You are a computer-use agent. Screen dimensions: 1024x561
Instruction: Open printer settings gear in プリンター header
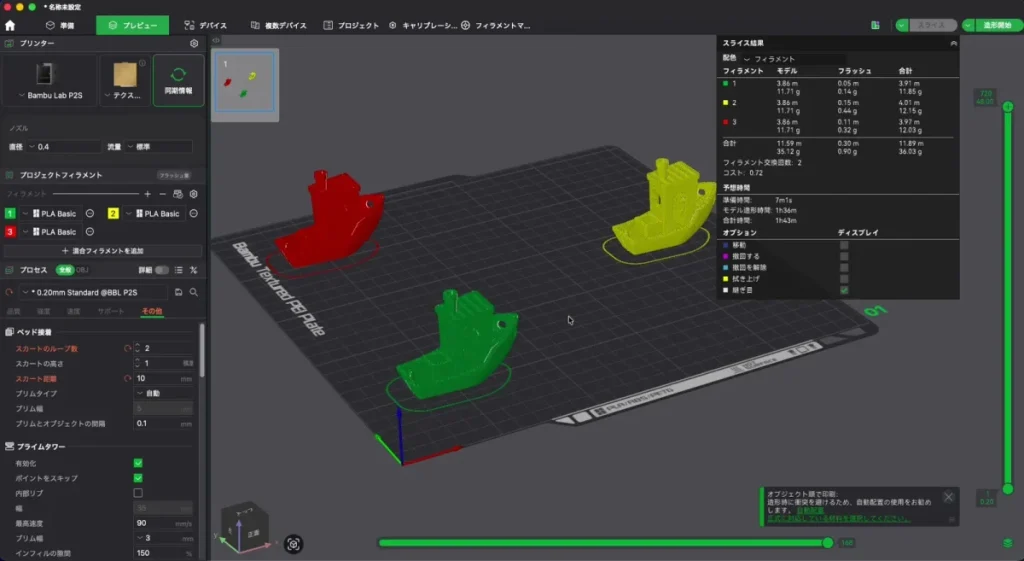coord(194,43)
